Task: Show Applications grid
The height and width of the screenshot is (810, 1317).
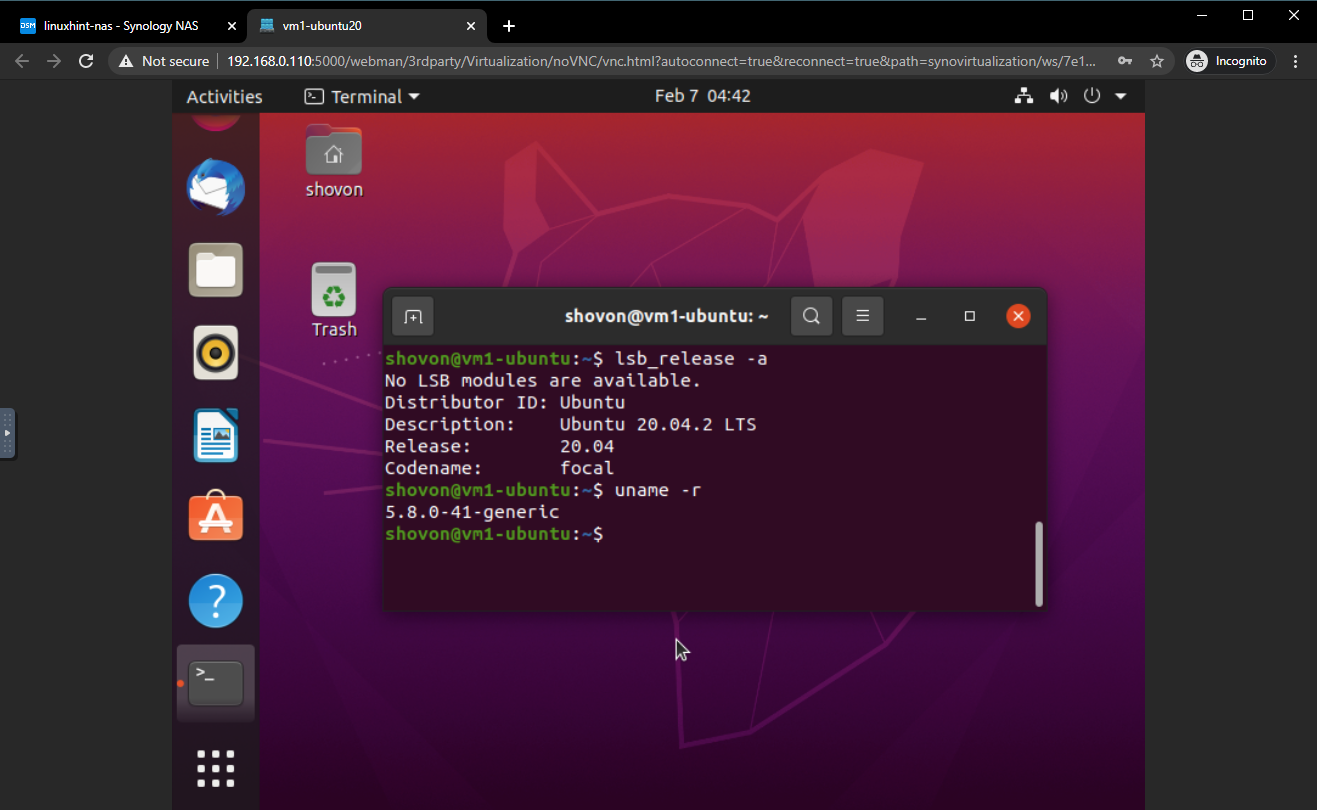Action: point(215,768)
